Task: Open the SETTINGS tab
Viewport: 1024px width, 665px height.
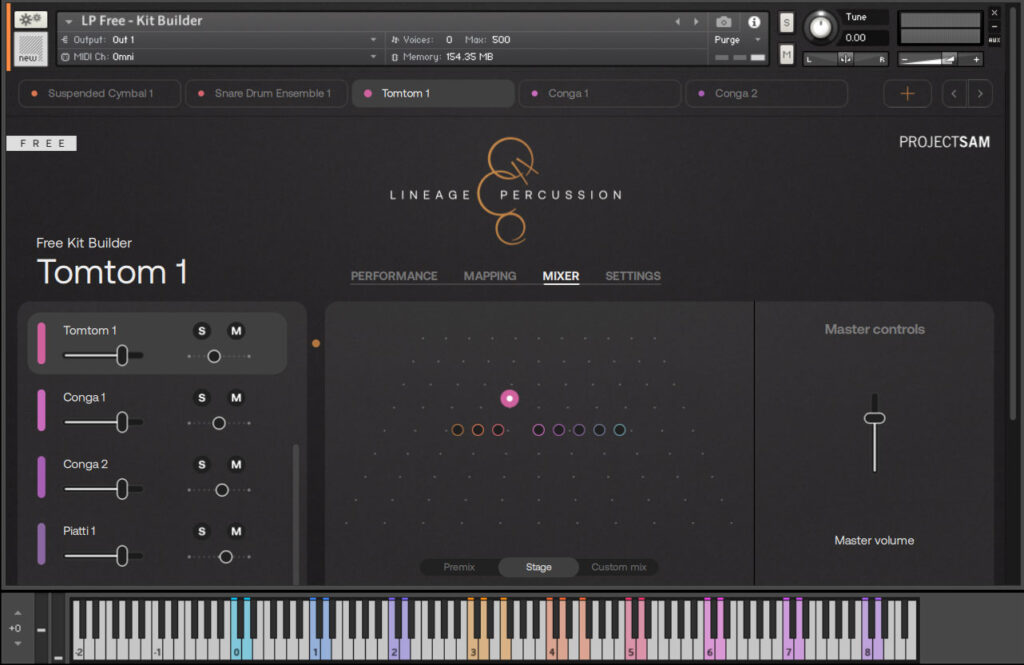Action: [x=632, y=276]
